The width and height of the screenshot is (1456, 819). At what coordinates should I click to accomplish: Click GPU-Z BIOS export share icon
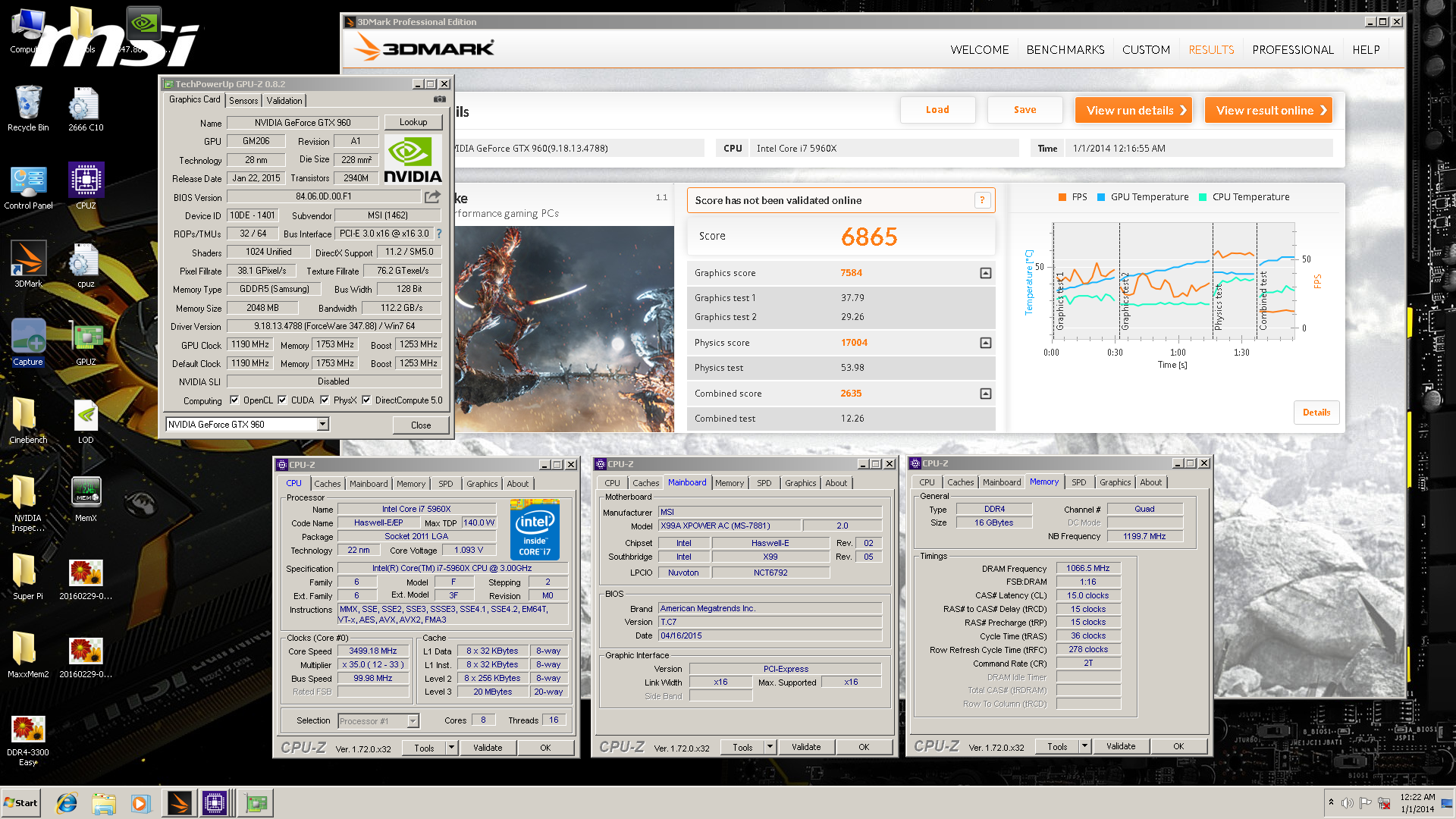pos(432,197)
